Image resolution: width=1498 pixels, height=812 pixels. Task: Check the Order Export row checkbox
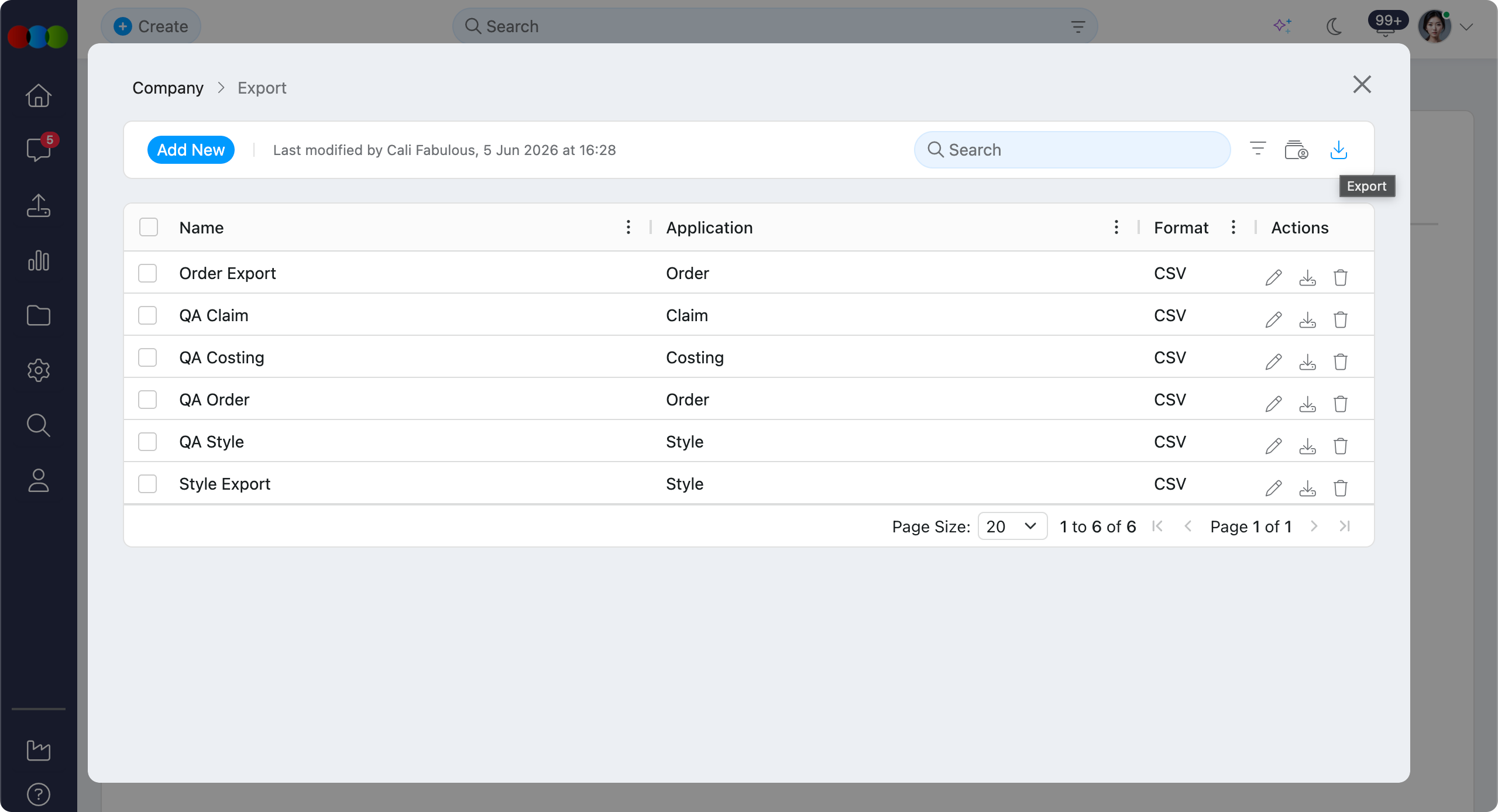tap(147, 273)
